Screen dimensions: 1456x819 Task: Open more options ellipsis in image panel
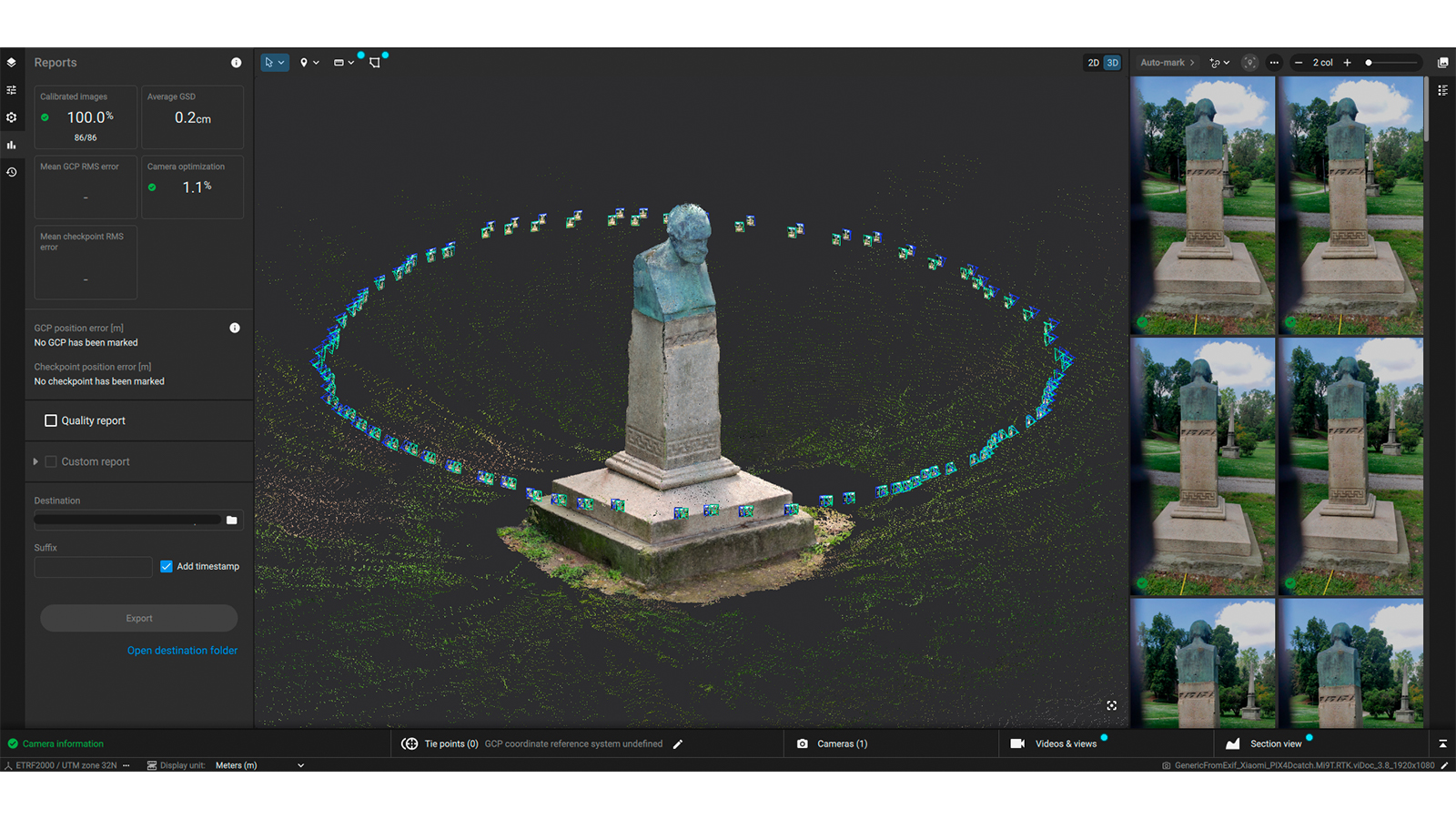pyautogui.click(x=1274, y=63)
